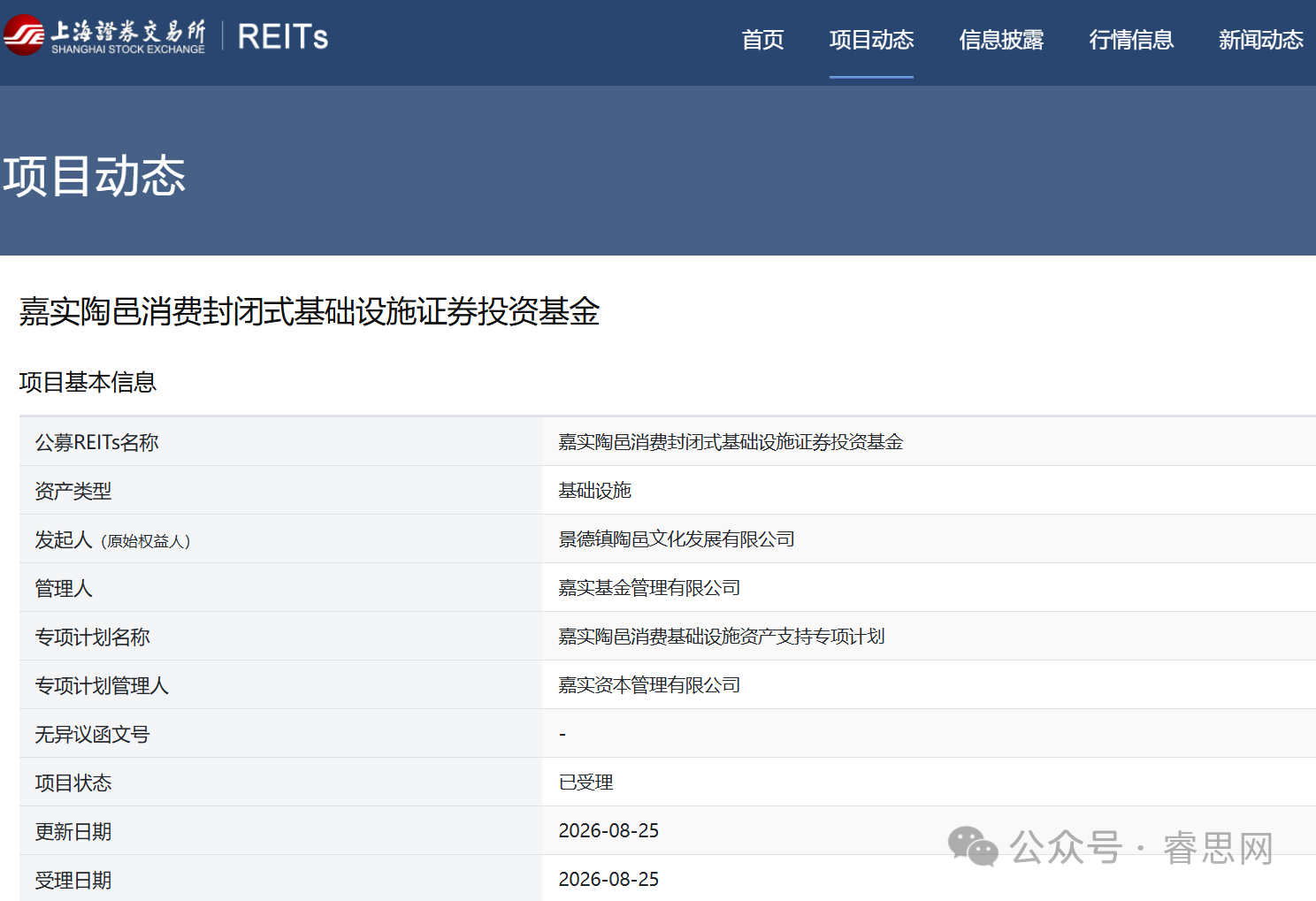Click the 嘉实陶邑消费基础设施资产支持专项计划 value

click(722, 637)
